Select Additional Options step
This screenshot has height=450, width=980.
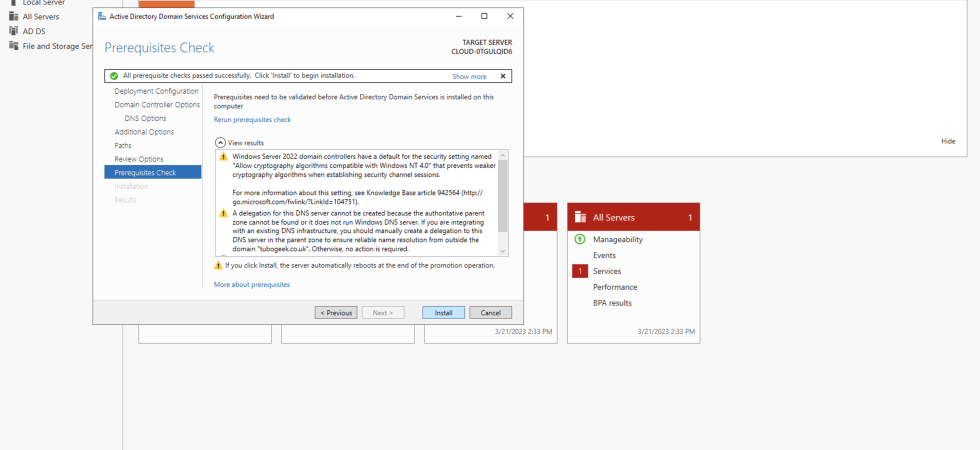144,132
